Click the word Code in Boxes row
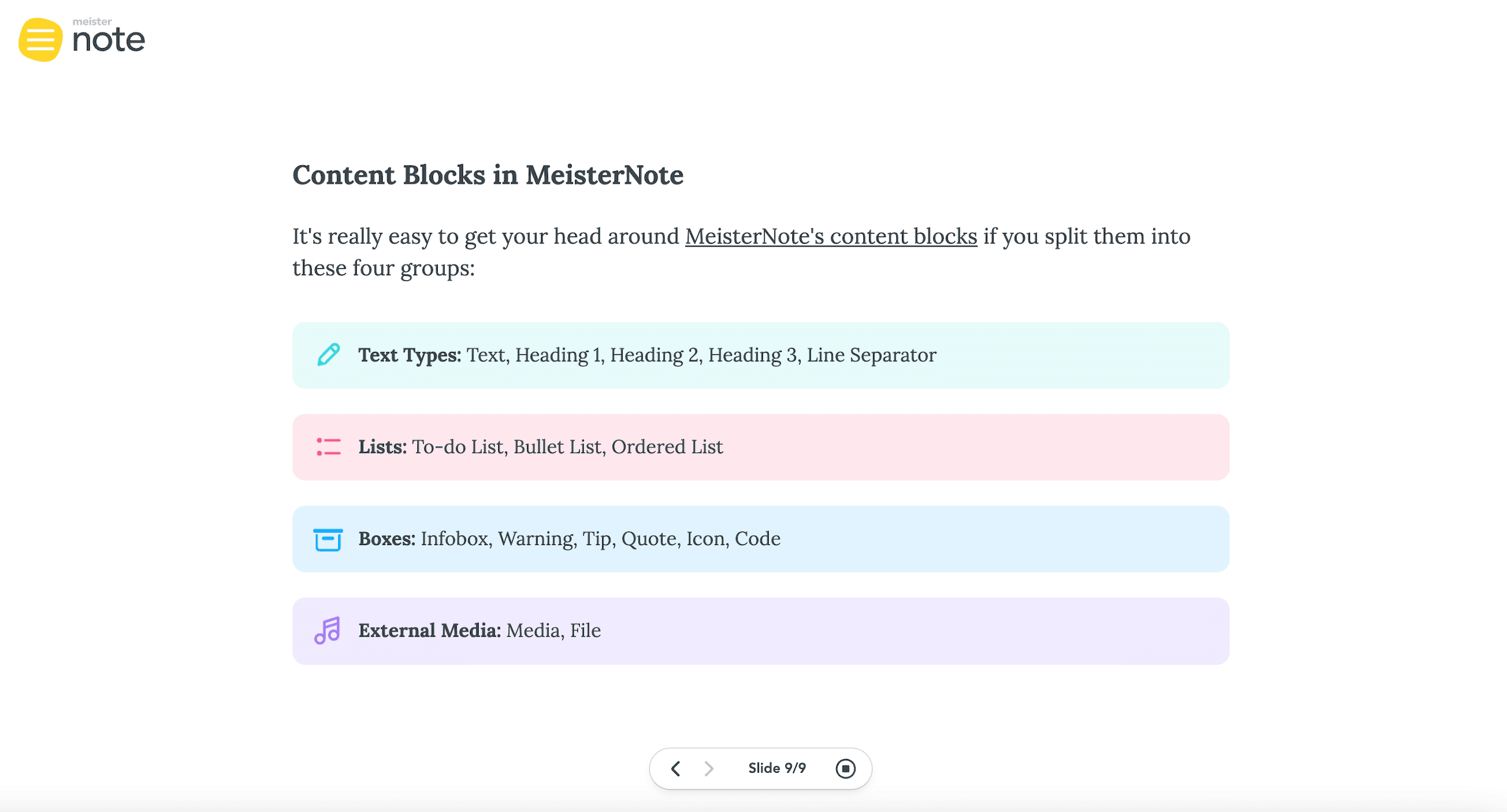Screen dimensions: 1507x812 pyautogui.click(x=757, y=539)
